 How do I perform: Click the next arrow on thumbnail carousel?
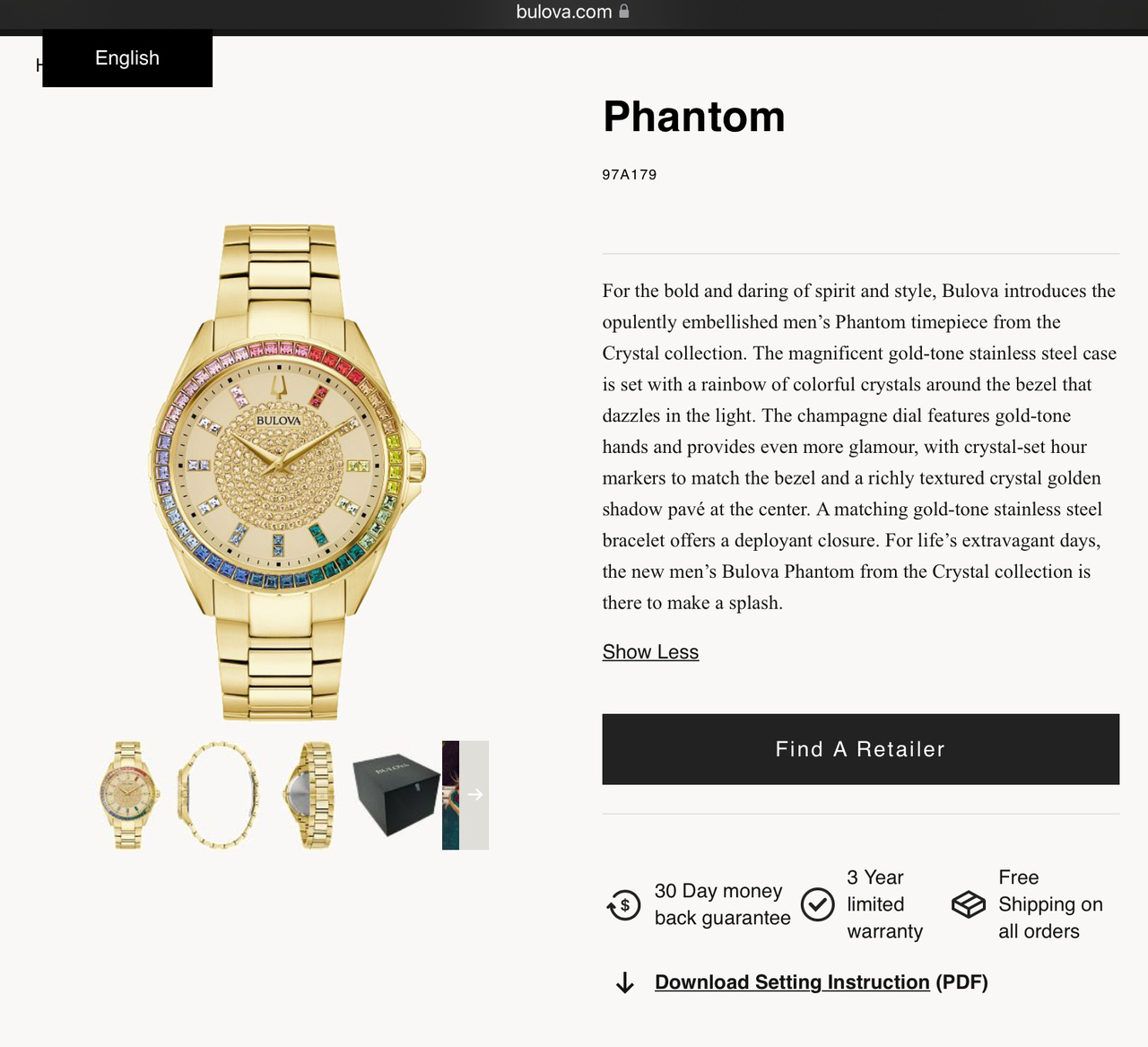[x=475, y=794]
